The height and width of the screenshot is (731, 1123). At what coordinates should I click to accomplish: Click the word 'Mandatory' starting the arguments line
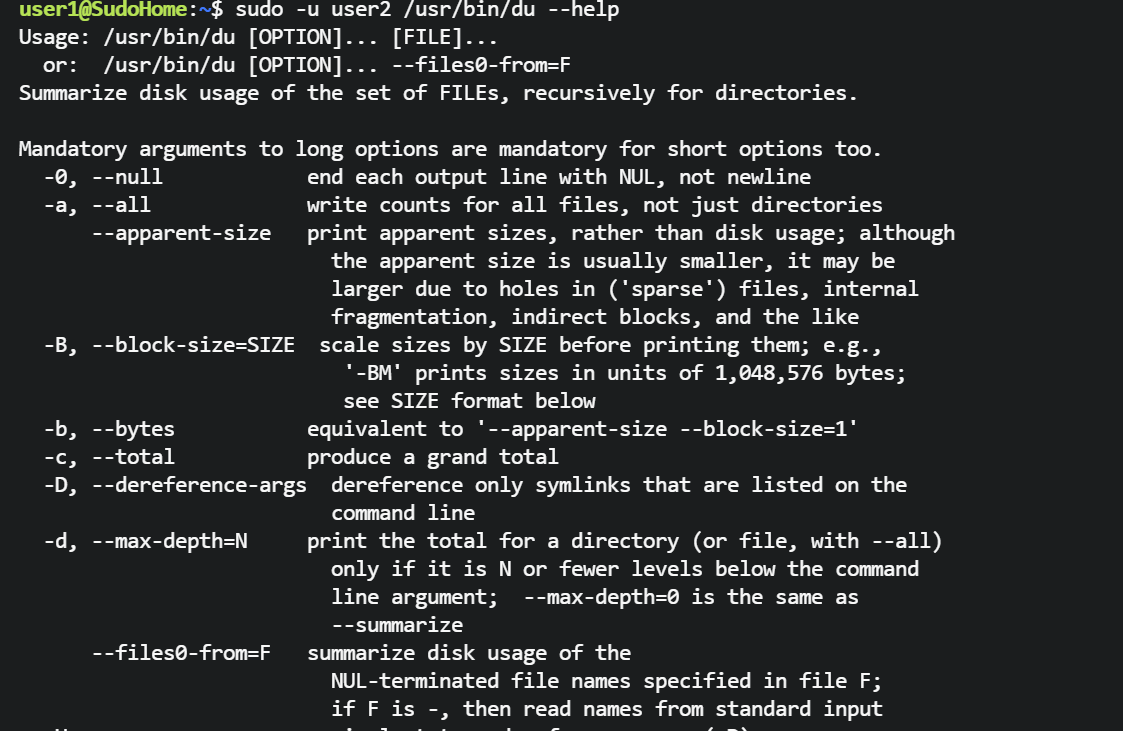(x=72, y=150)
